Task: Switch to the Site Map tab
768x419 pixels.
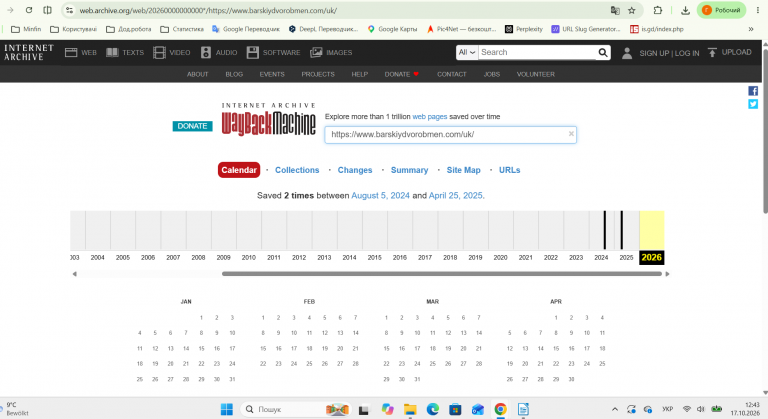Action: tap(463, 170)
